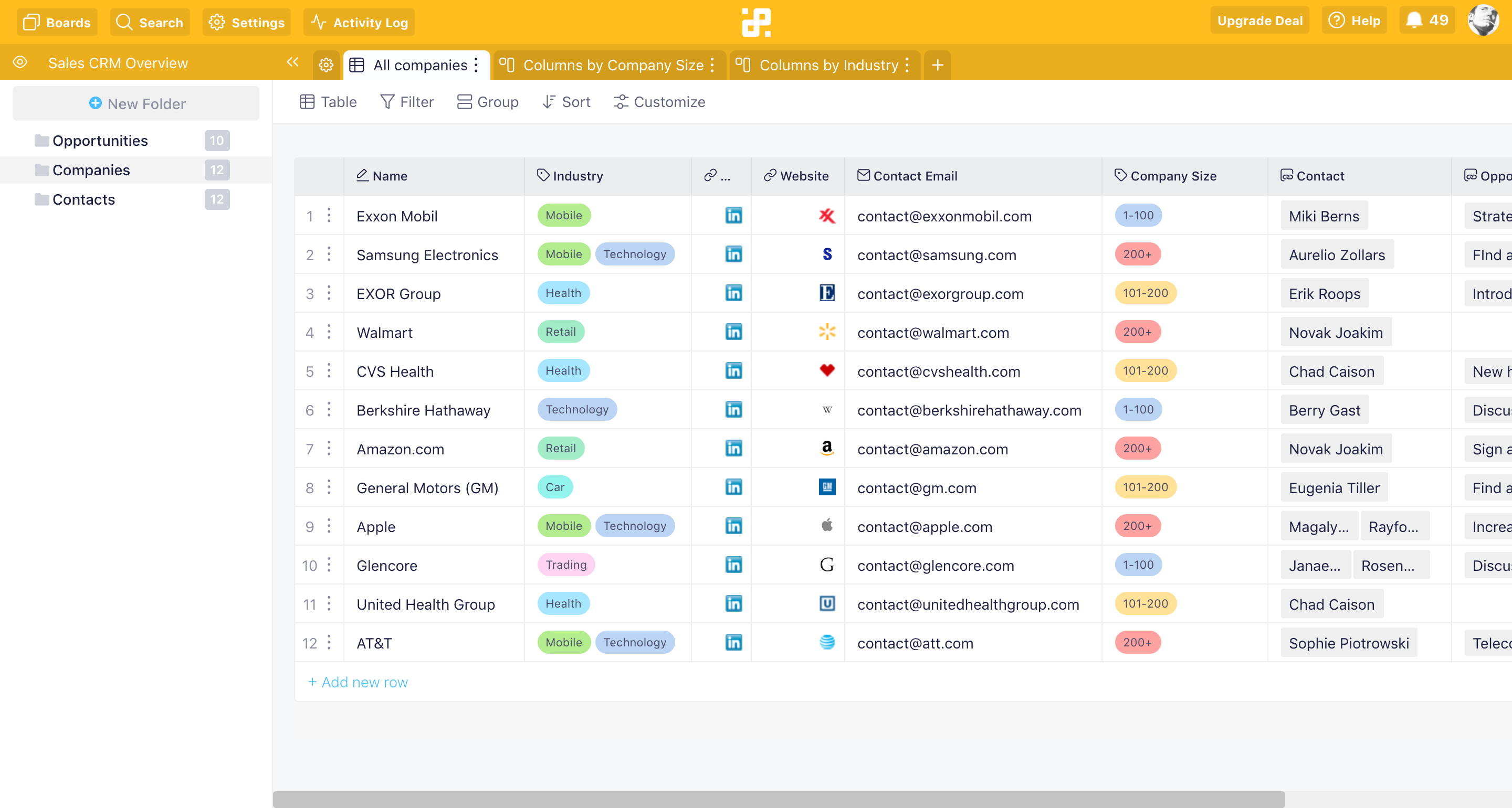Screen dimensions: 1512x808
Task: Click the app logo at top center
Action: coord(756,22)
